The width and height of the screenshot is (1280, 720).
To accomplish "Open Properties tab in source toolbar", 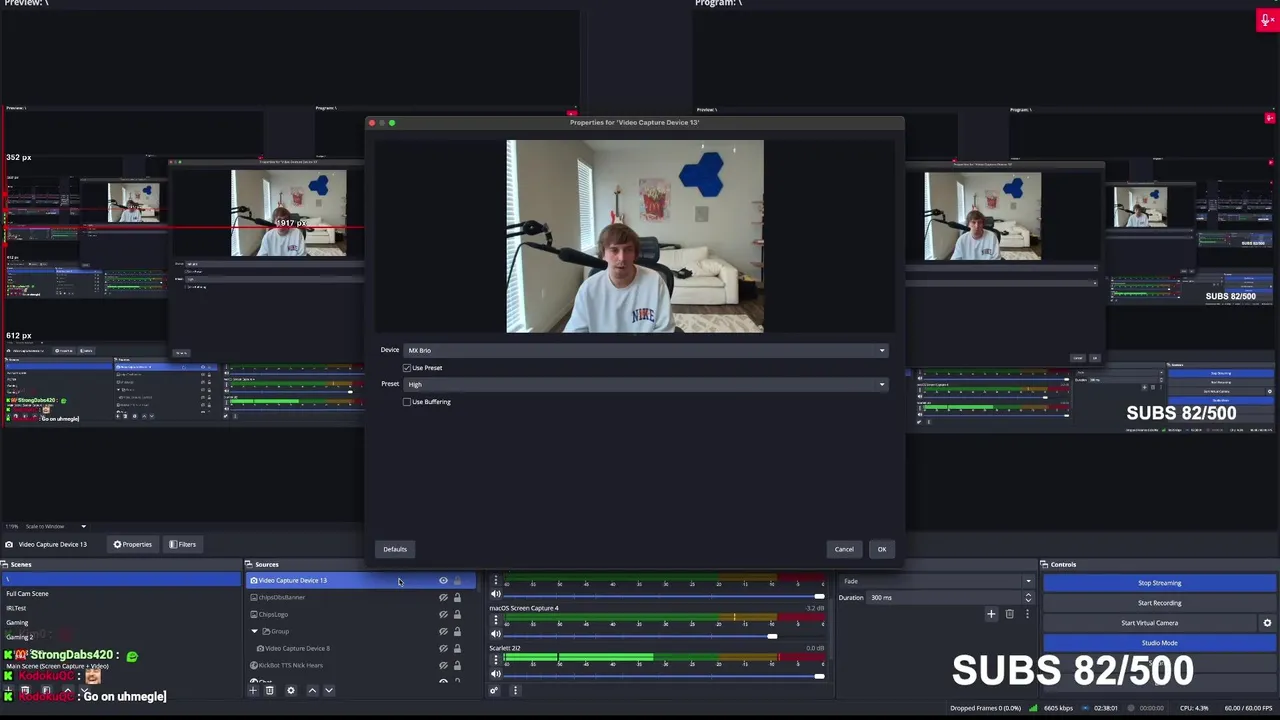I will [133, 544].
